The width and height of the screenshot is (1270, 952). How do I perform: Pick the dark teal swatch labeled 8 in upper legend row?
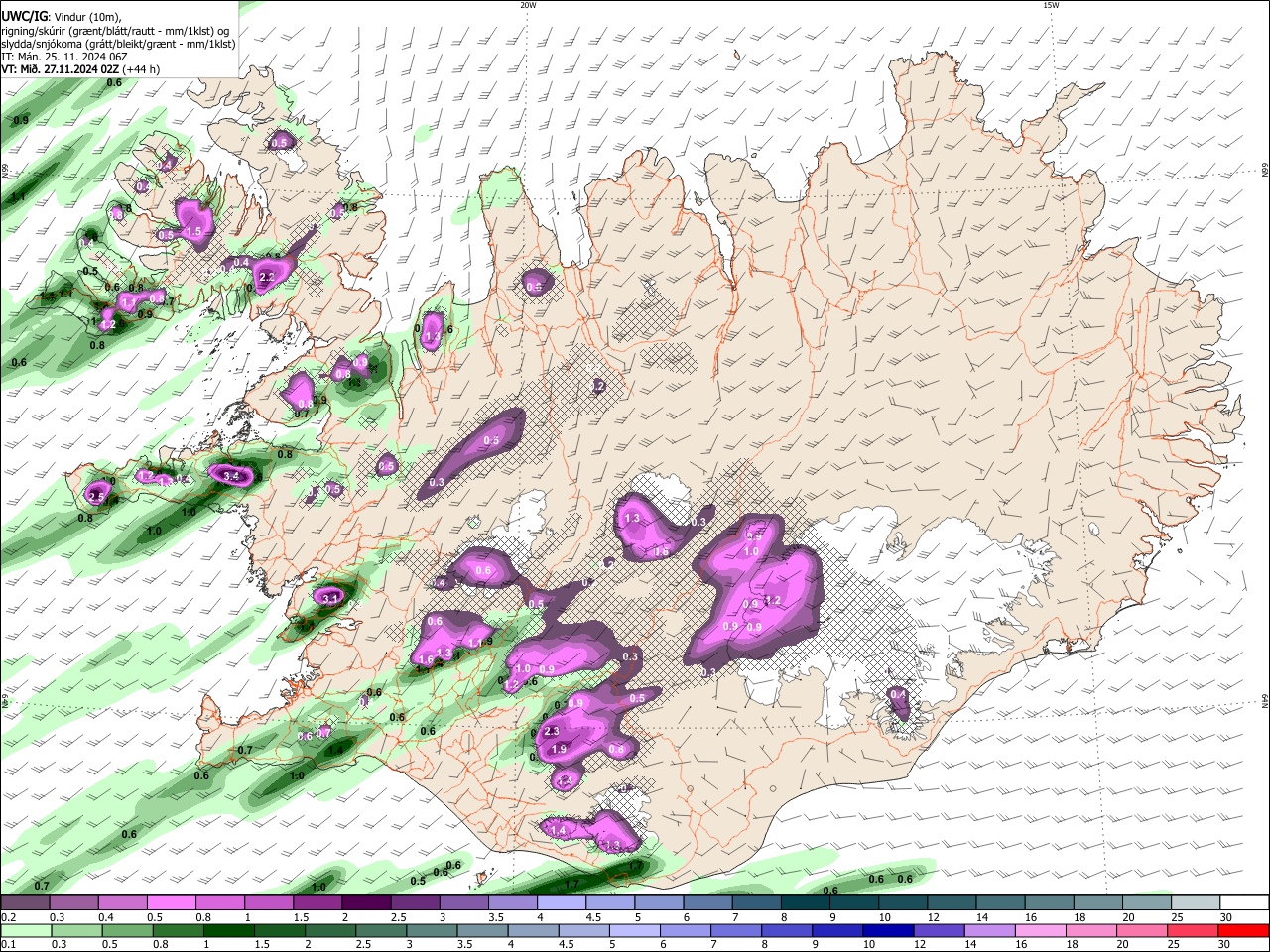804,903
